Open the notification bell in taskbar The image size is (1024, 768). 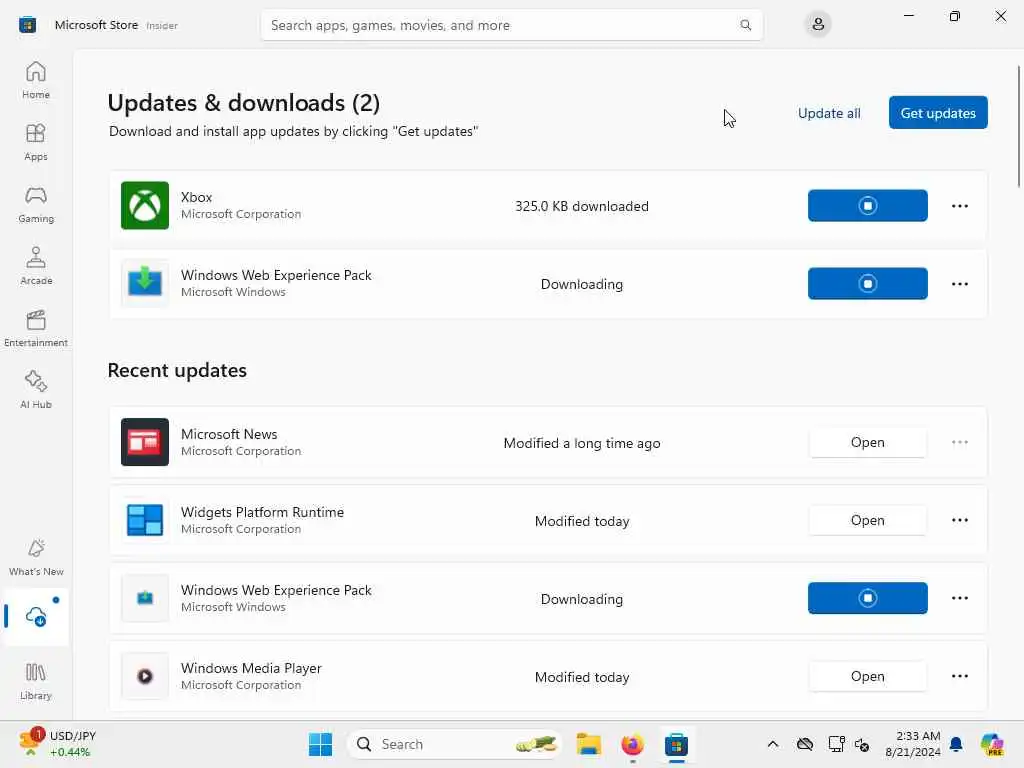[x=956, y=744]
